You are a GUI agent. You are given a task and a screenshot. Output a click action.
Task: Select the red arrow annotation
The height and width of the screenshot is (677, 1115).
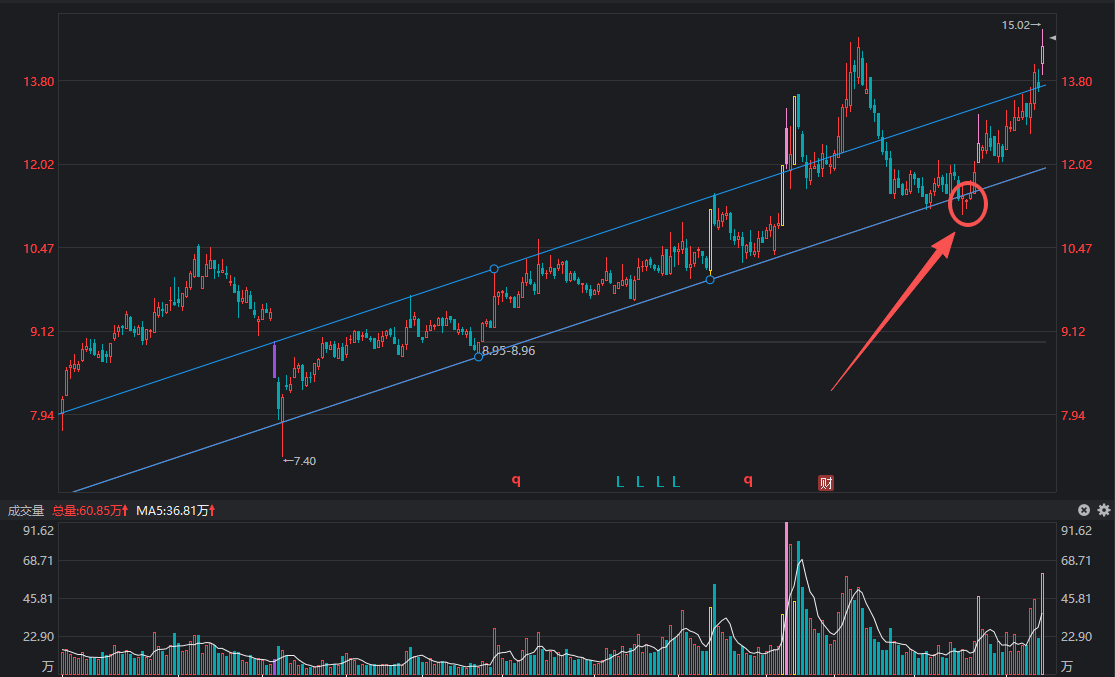coord(890,312)
